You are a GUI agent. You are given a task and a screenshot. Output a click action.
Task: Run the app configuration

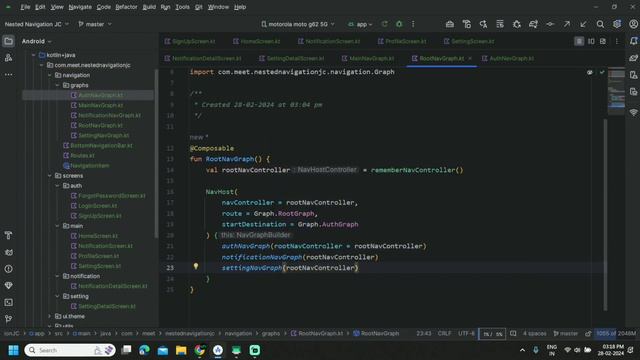[x=384, y=24]
